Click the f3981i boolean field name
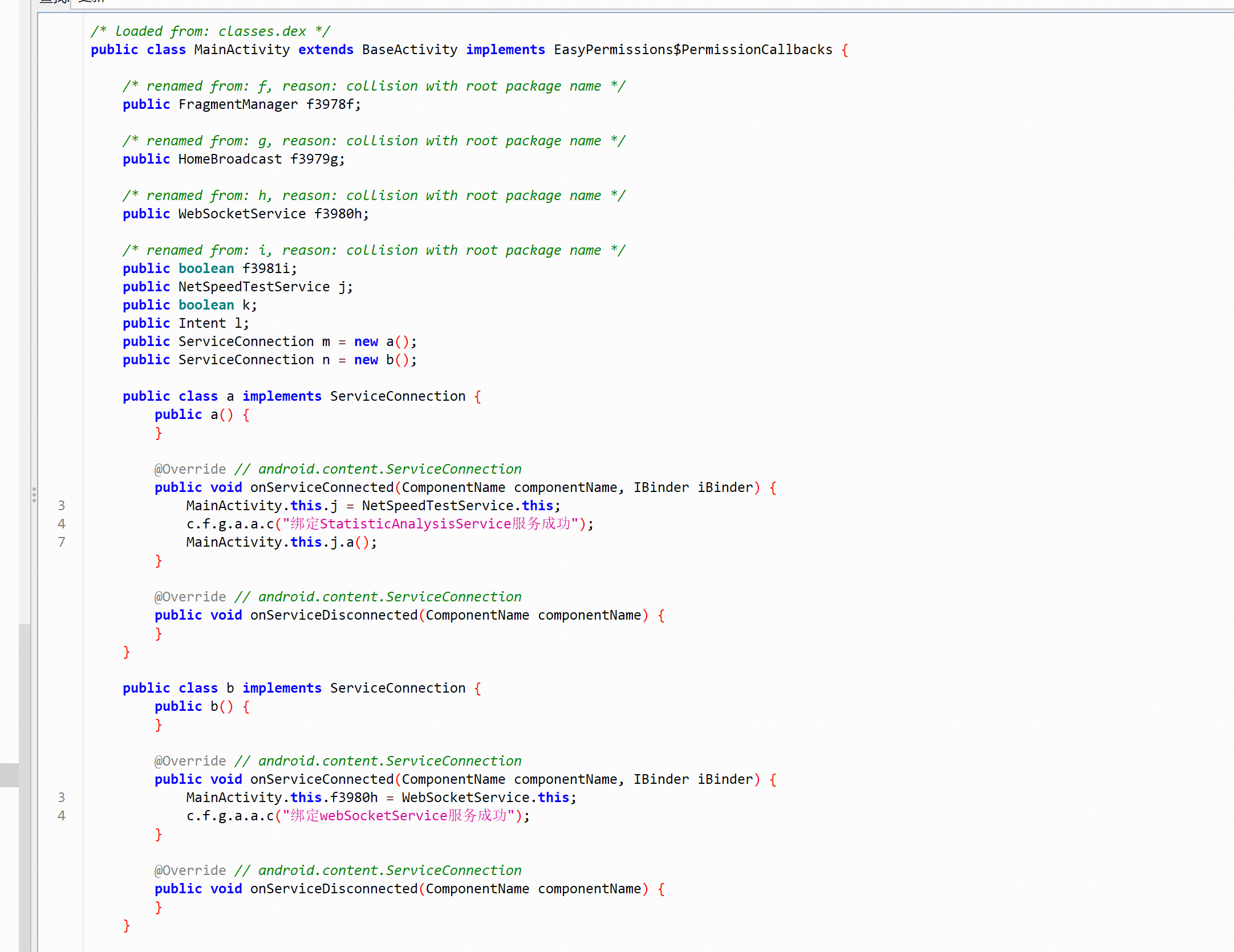 coord(266,269)
